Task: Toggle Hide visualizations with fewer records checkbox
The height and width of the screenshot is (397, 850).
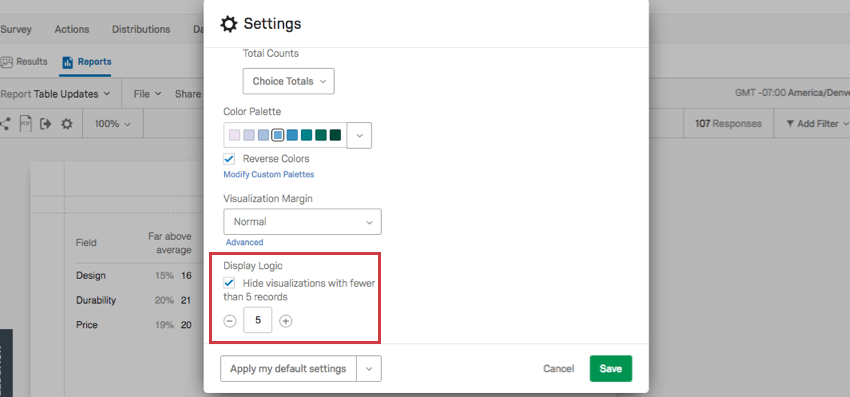Action: tap(229, 283)
